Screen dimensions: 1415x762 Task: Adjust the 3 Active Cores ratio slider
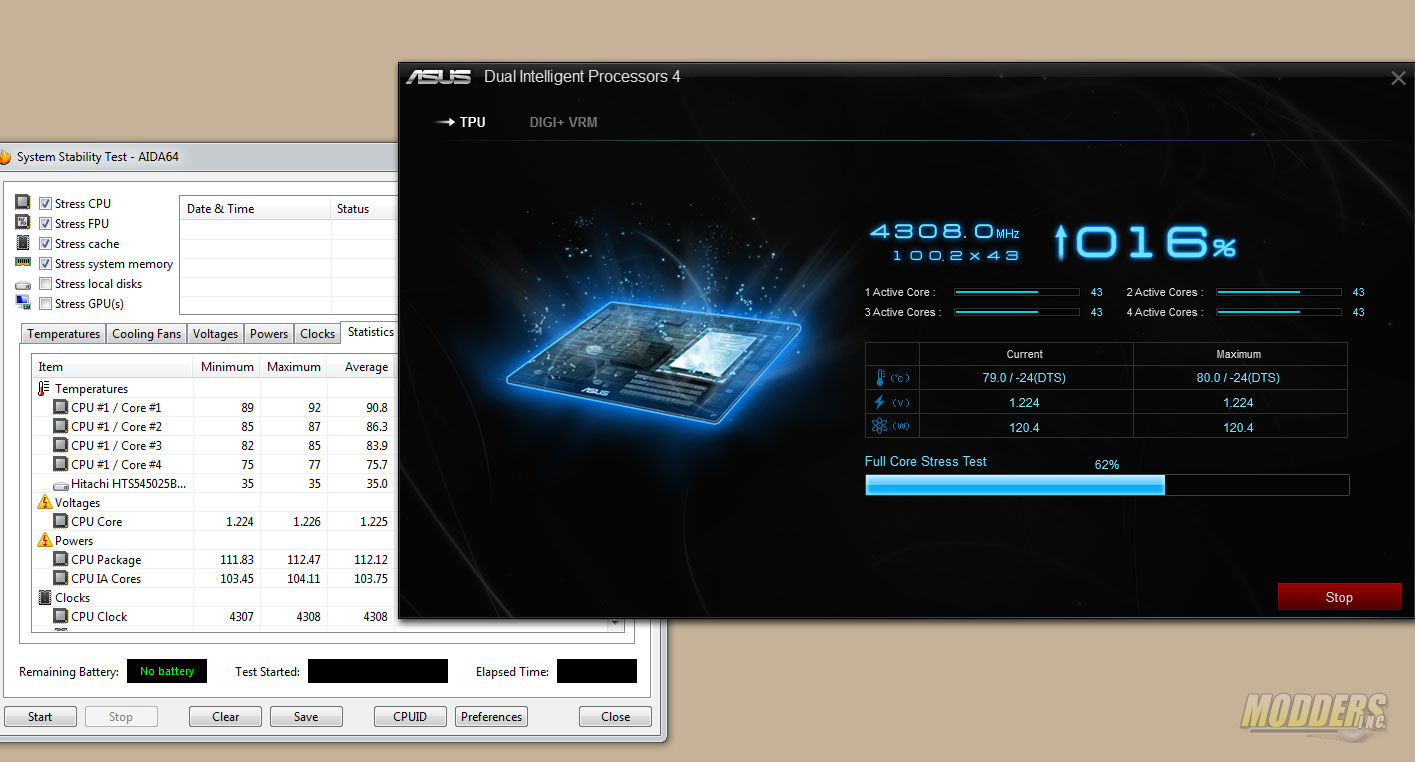tap(1017, 312)
